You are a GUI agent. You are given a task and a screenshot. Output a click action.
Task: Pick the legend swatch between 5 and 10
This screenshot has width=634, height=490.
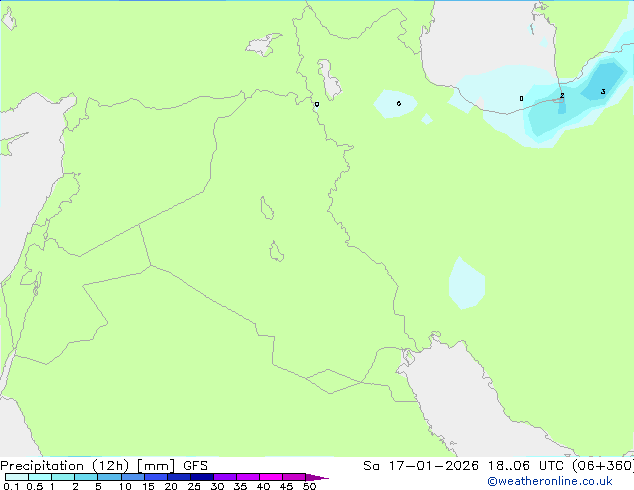(109, 477)
